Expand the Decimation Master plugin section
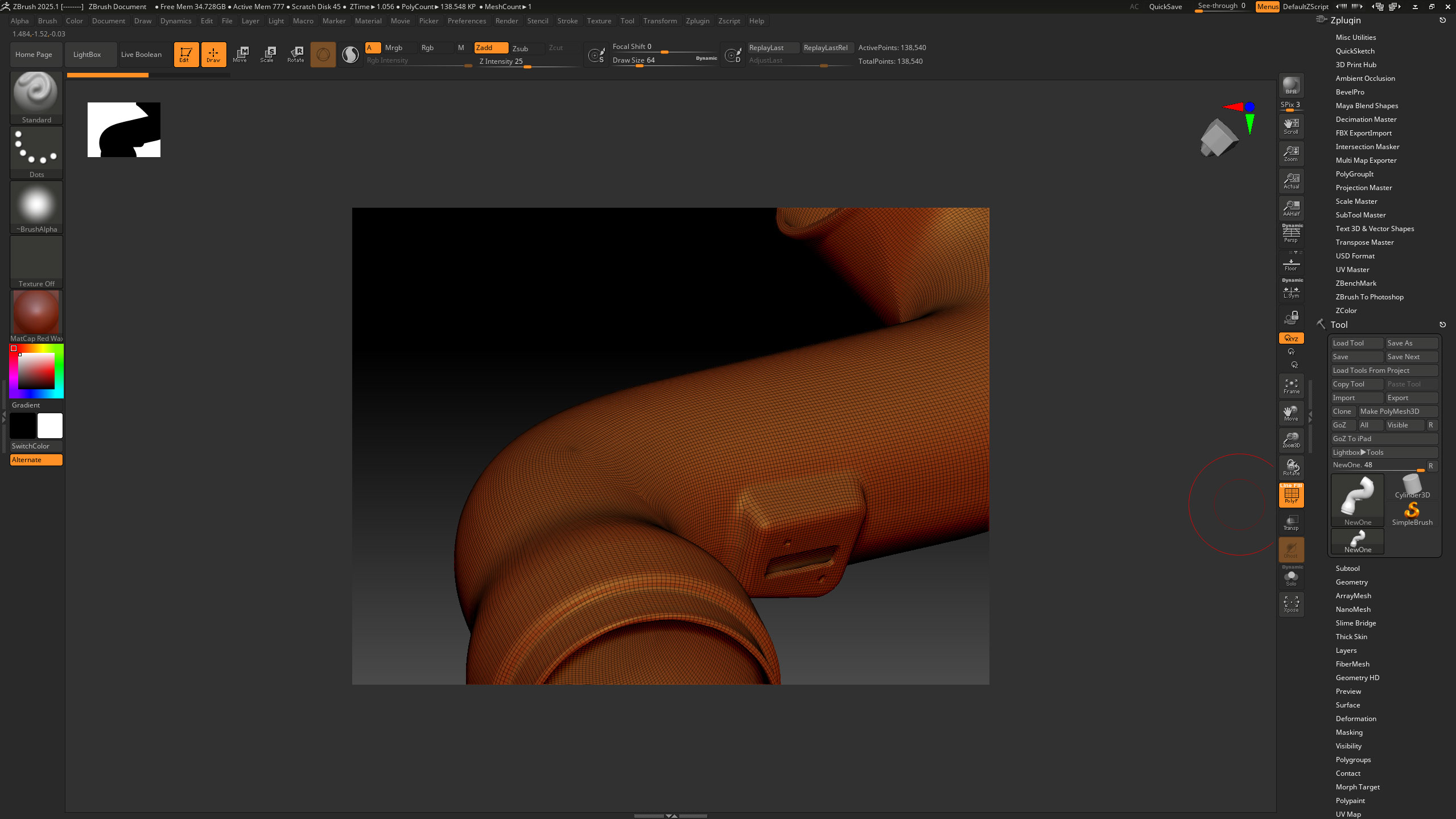The image size is (1456, 819). [1366, 119]
